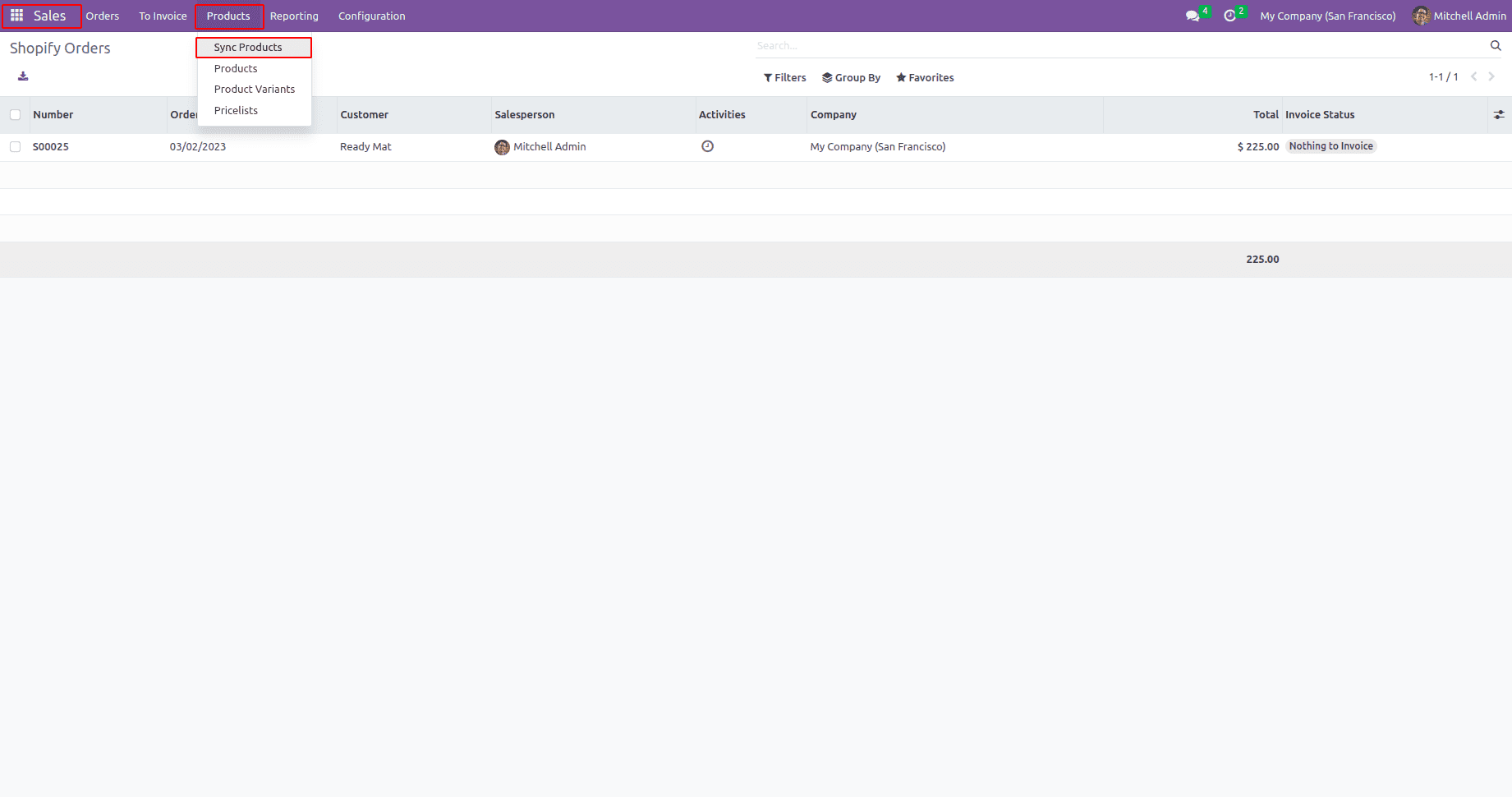
Task: Open the Favorites dropdown
Action: [925, 77]
